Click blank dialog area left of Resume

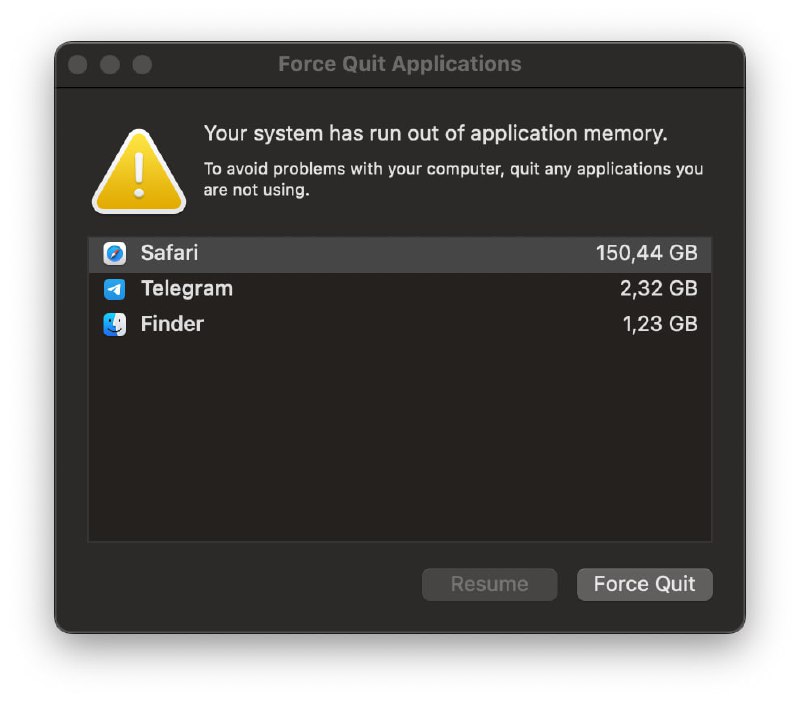pos(250,585)
